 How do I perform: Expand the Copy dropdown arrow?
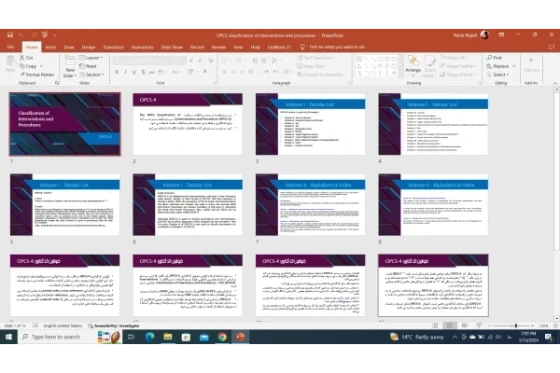pyautogui.click(x=41, y=66)
